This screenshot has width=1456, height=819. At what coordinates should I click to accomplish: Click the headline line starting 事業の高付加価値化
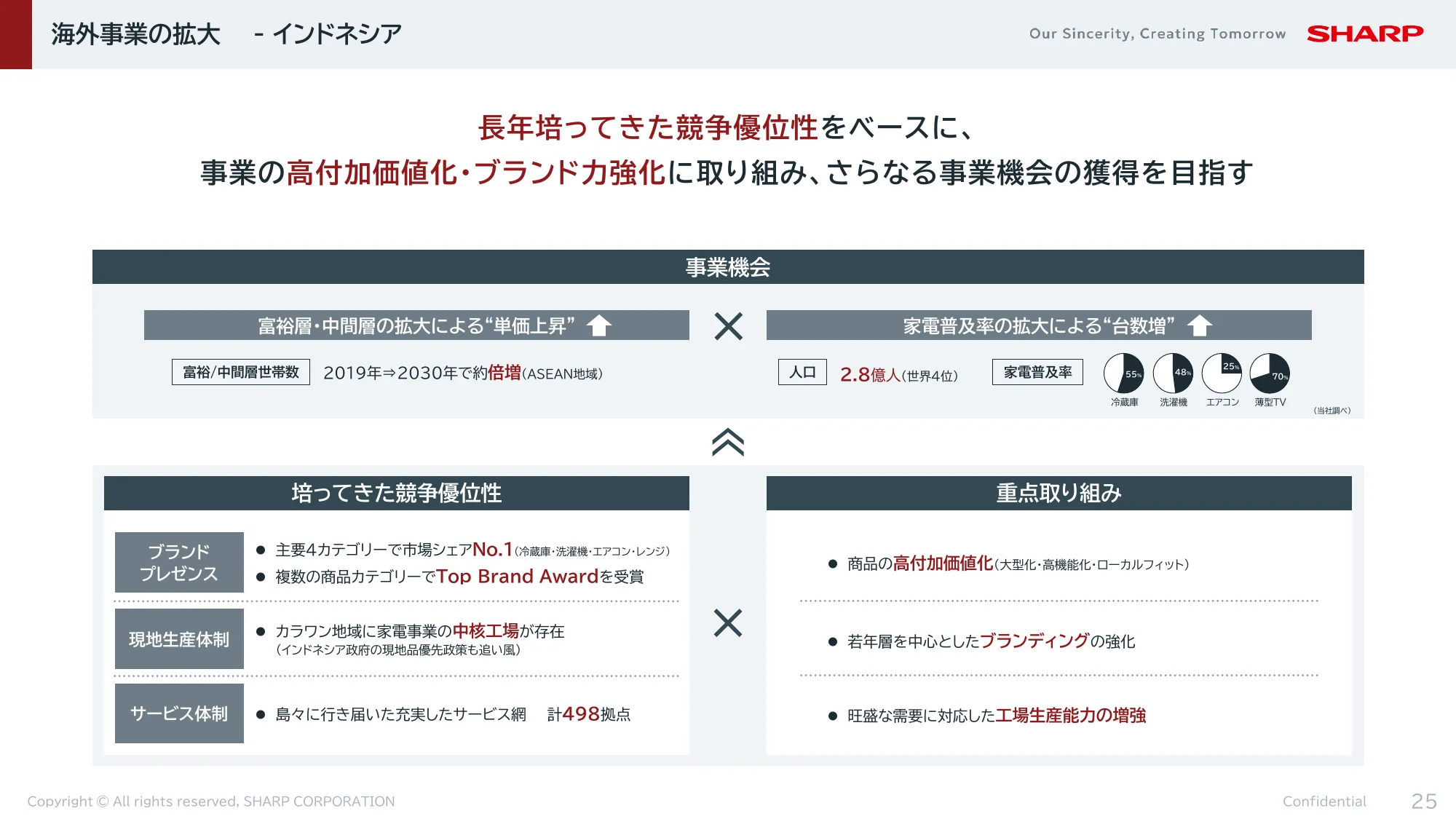[727, 173]
